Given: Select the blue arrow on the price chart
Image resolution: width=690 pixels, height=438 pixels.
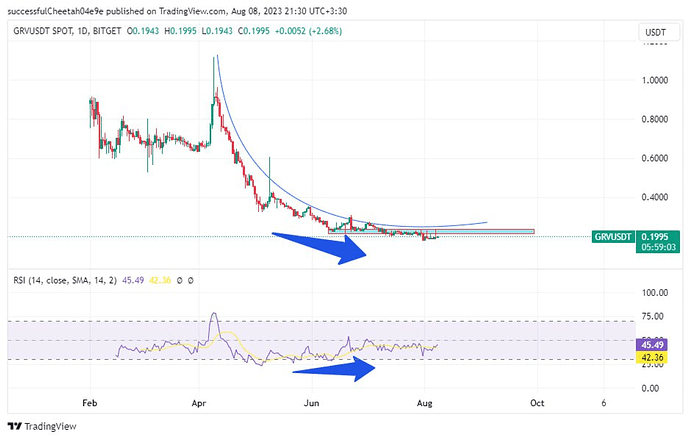Looking at the screenshot, I should click(x=324, y=245).
